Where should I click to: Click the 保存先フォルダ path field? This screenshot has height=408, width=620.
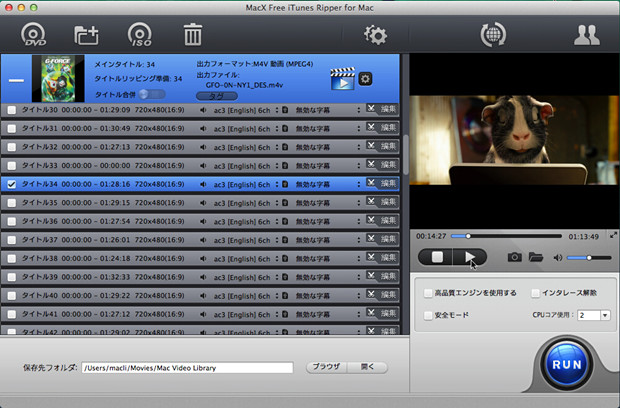[x=187, y=368]
